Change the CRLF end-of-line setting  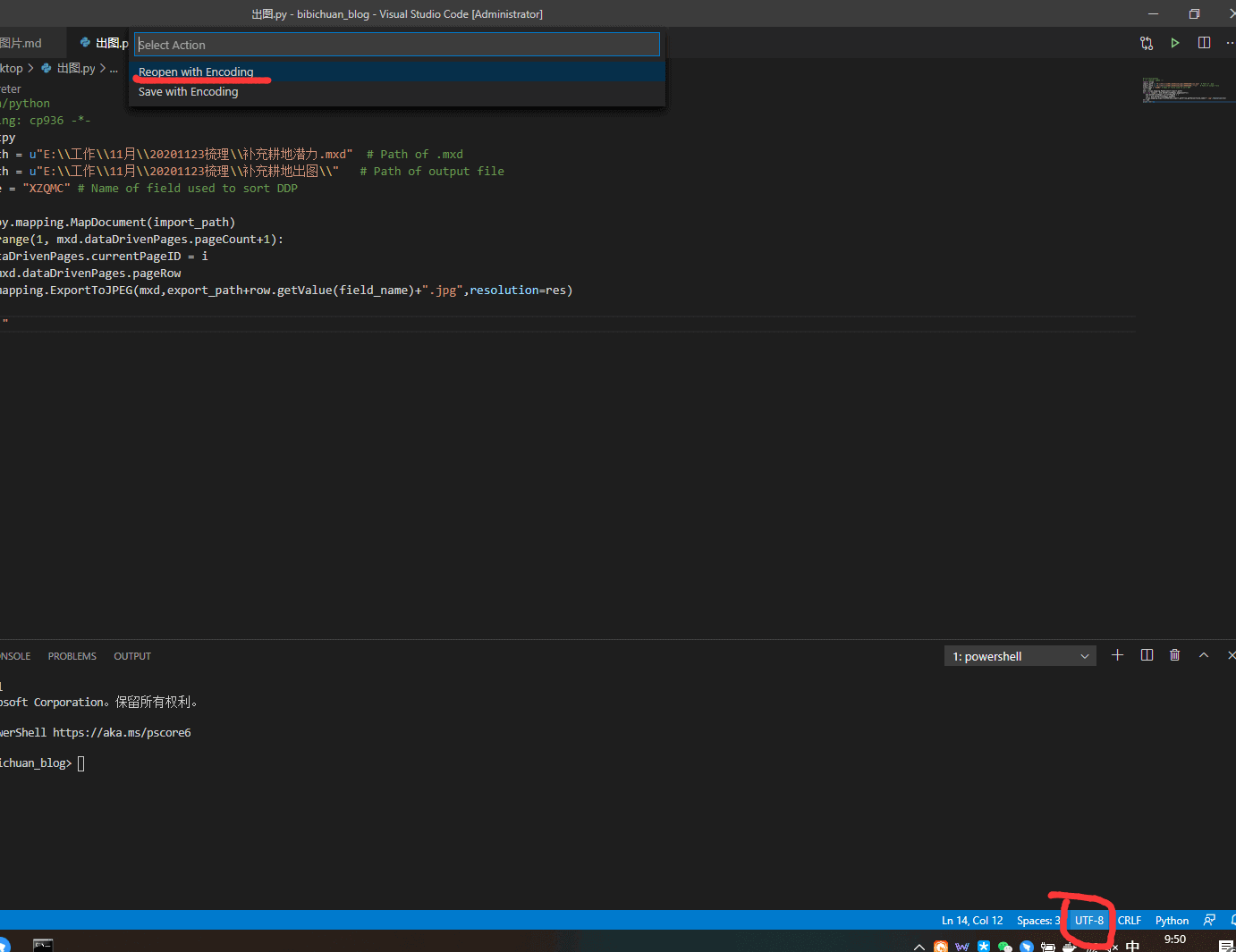pyautogui.click(x=1129, y=920)
